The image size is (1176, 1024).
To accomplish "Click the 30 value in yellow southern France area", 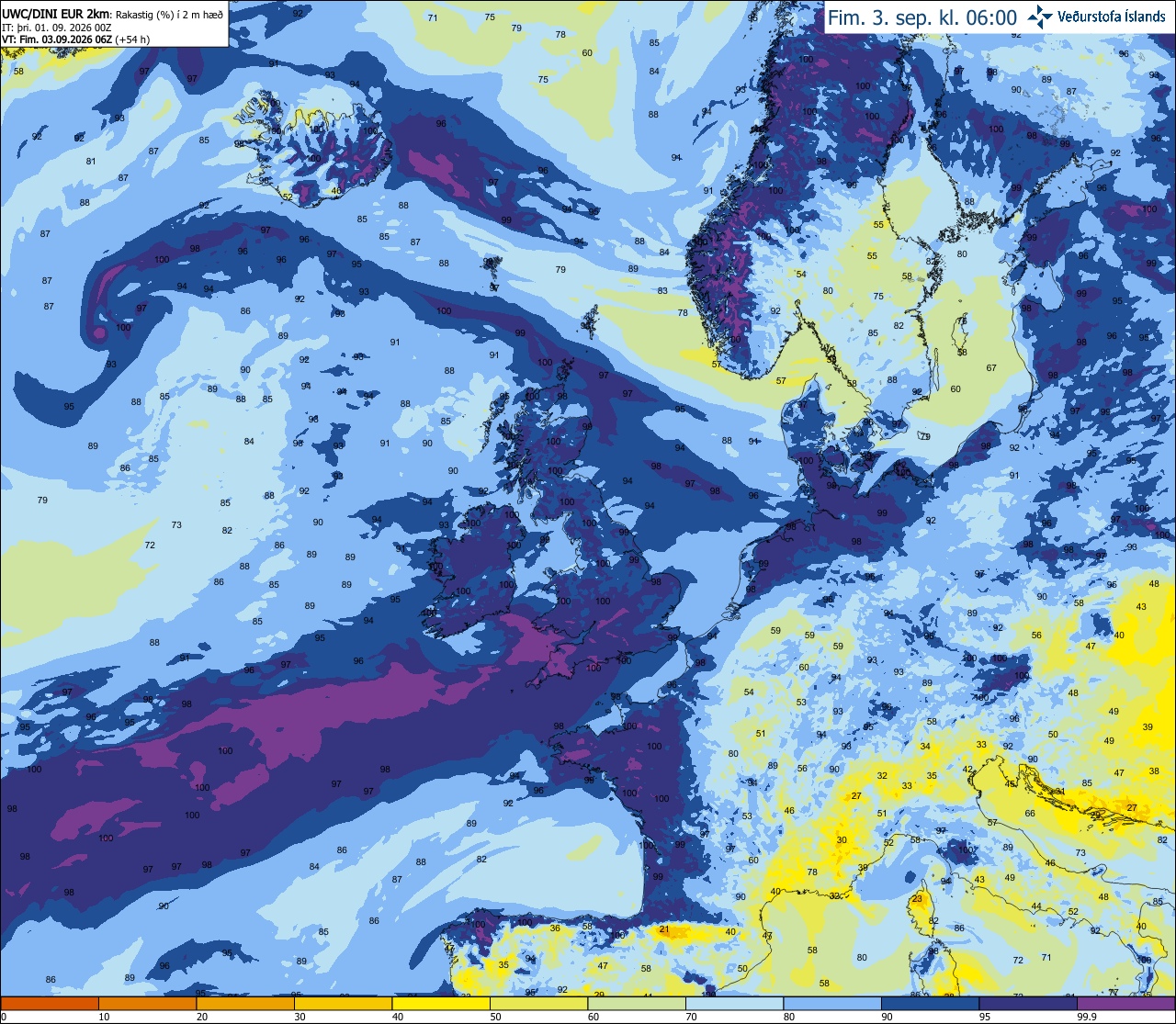I will click(841, 840).
